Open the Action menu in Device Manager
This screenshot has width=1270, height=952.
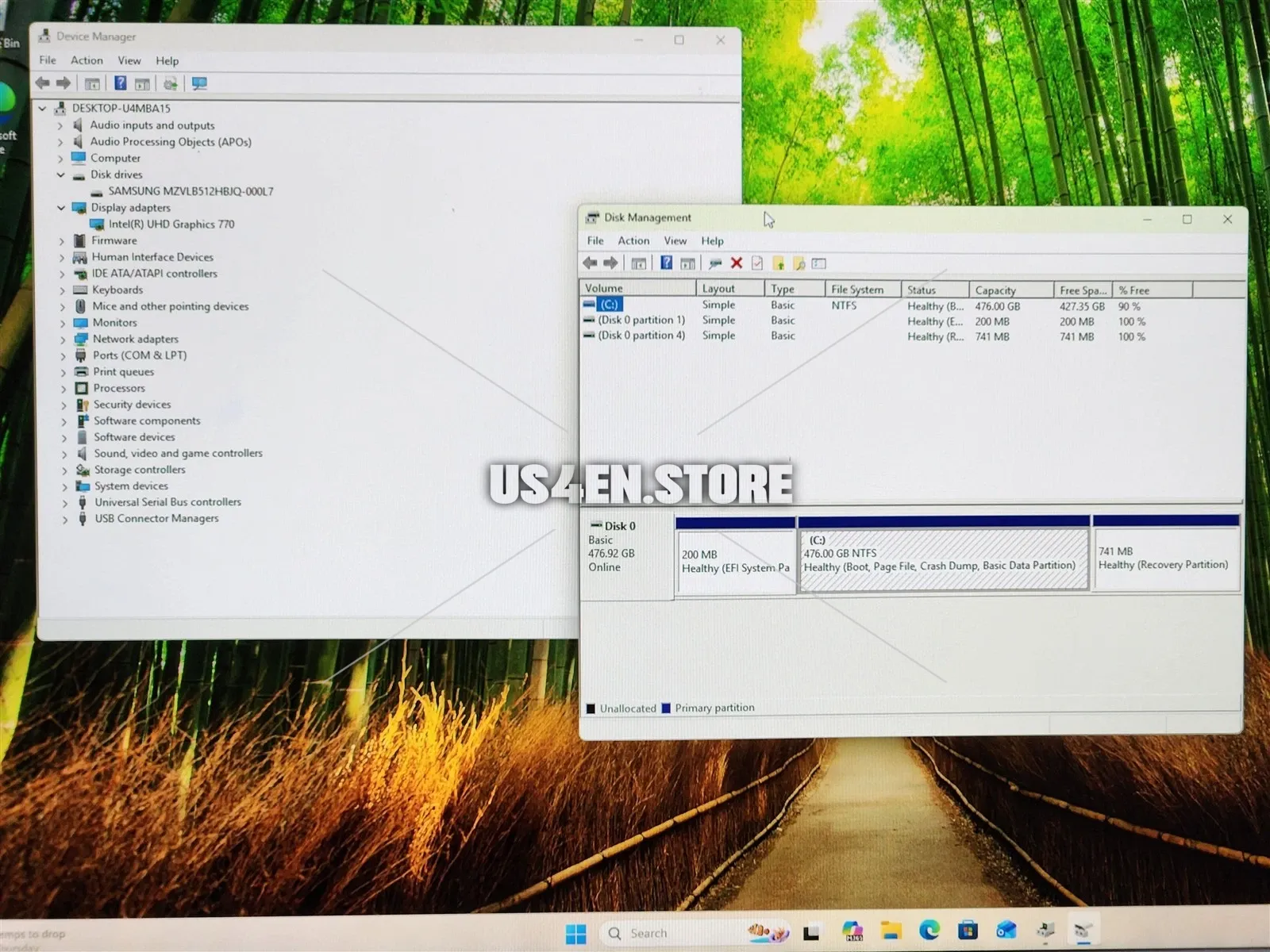87,60
